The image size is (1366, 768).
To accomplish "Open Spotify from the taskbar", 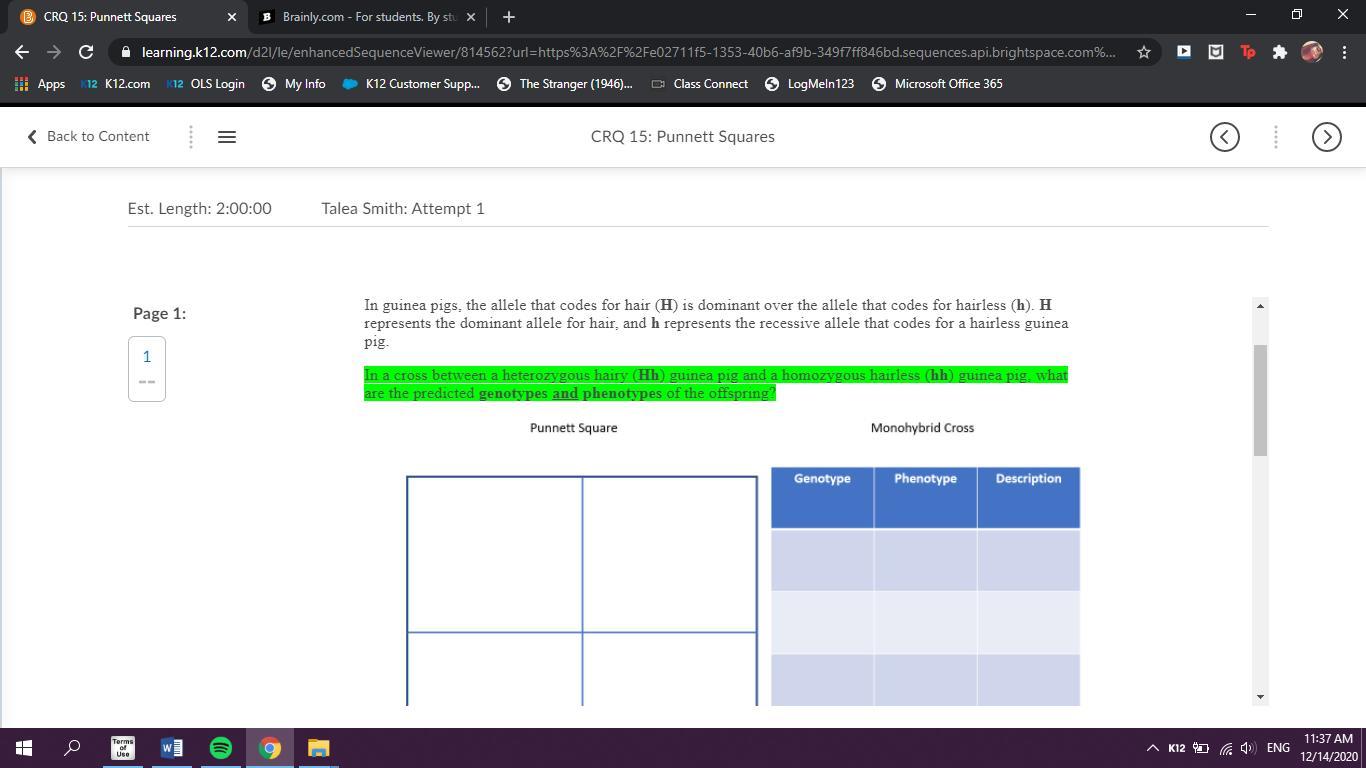I will point(220,748).
